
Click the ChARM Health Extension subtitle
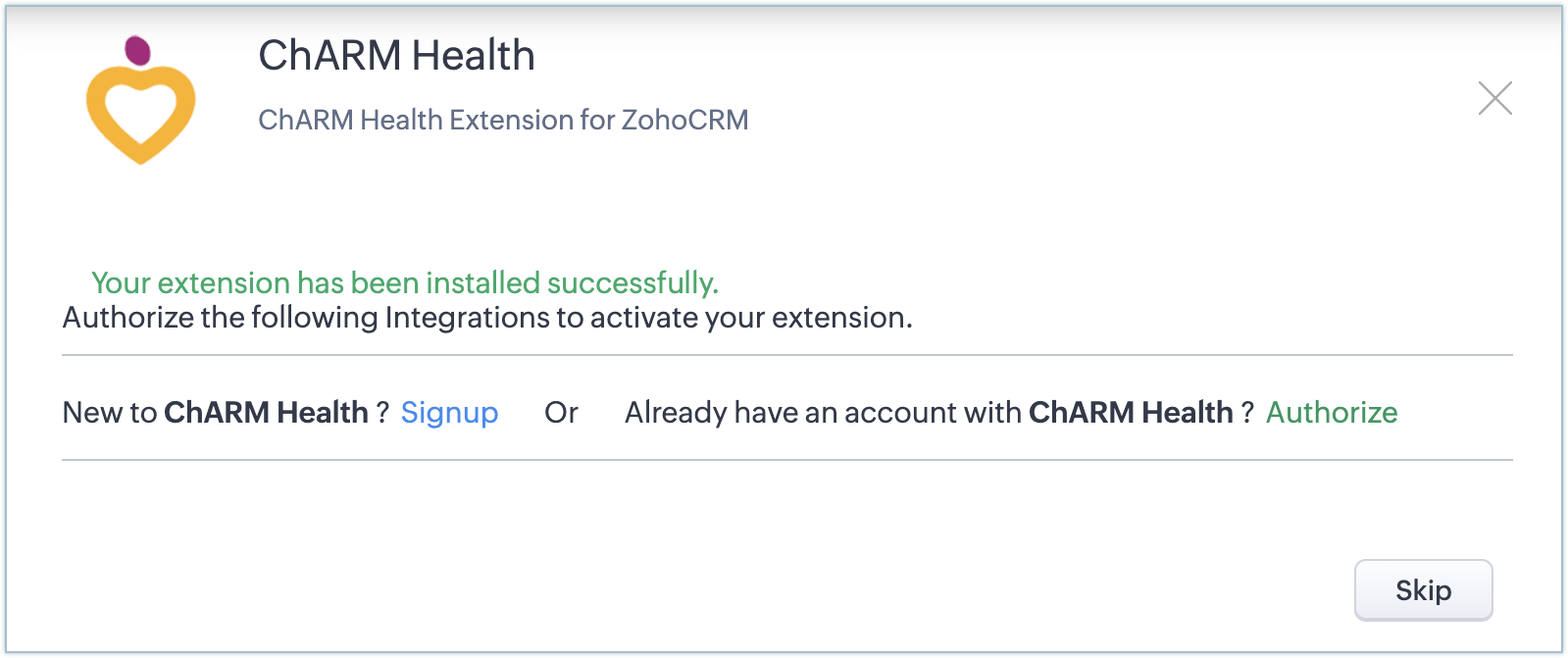(502, 120)
